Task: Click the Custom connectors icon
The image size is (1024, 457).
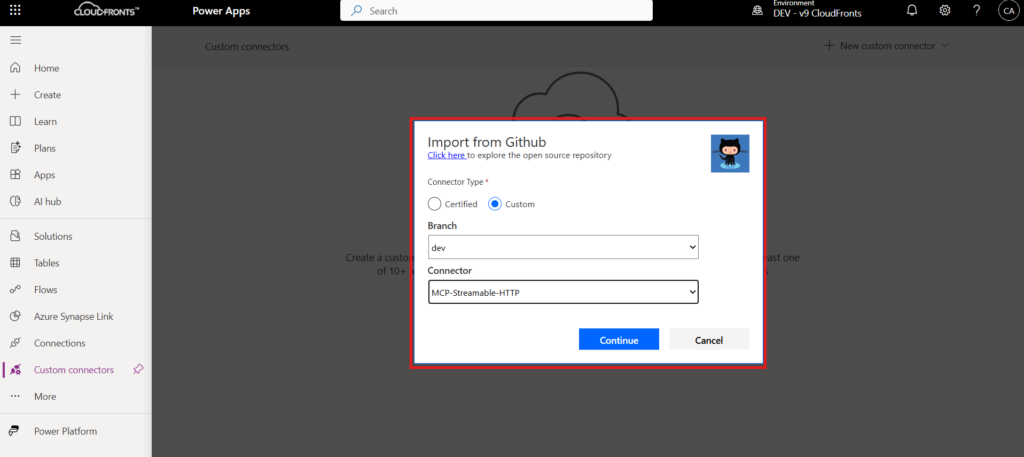Action: [16, 370]
